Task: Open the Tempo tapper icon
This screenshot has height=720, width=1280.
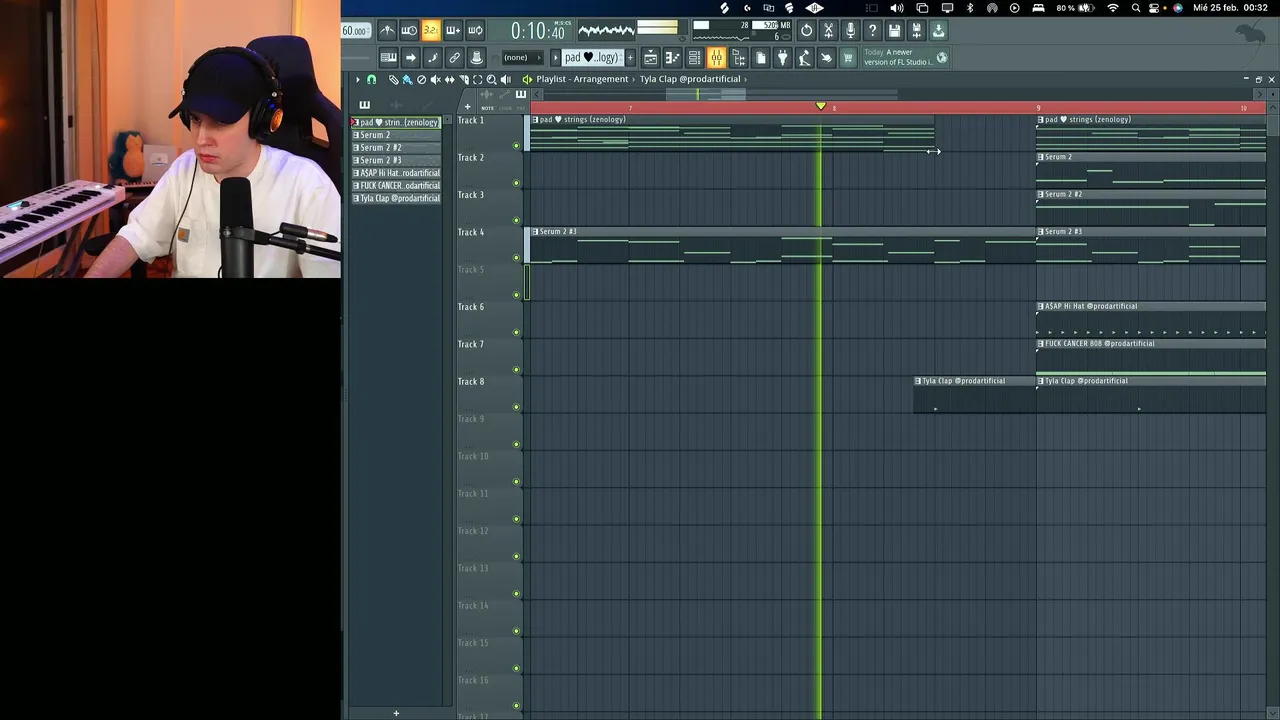Action: (804, 57)
